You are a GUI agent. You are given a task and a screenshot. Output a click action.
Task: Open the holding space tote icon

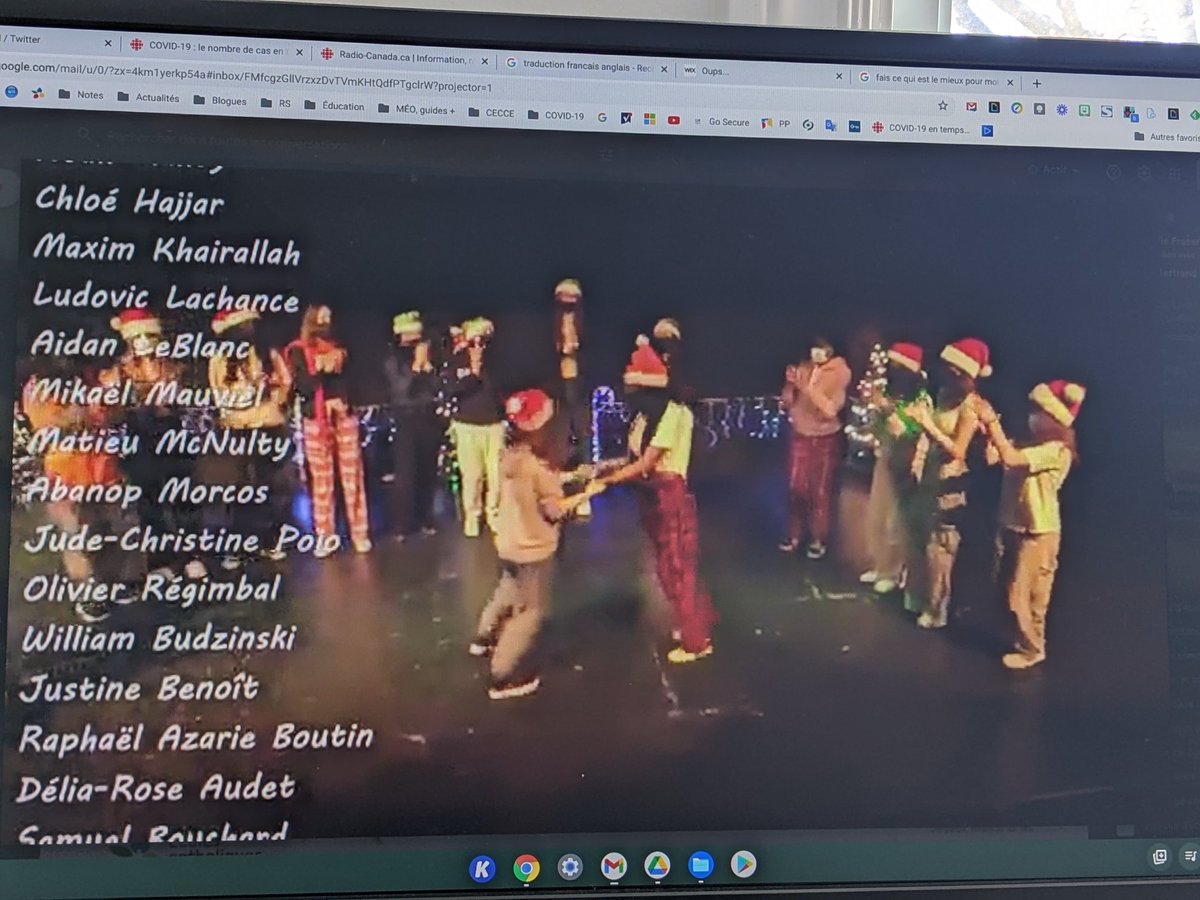tap(1160, 856)
